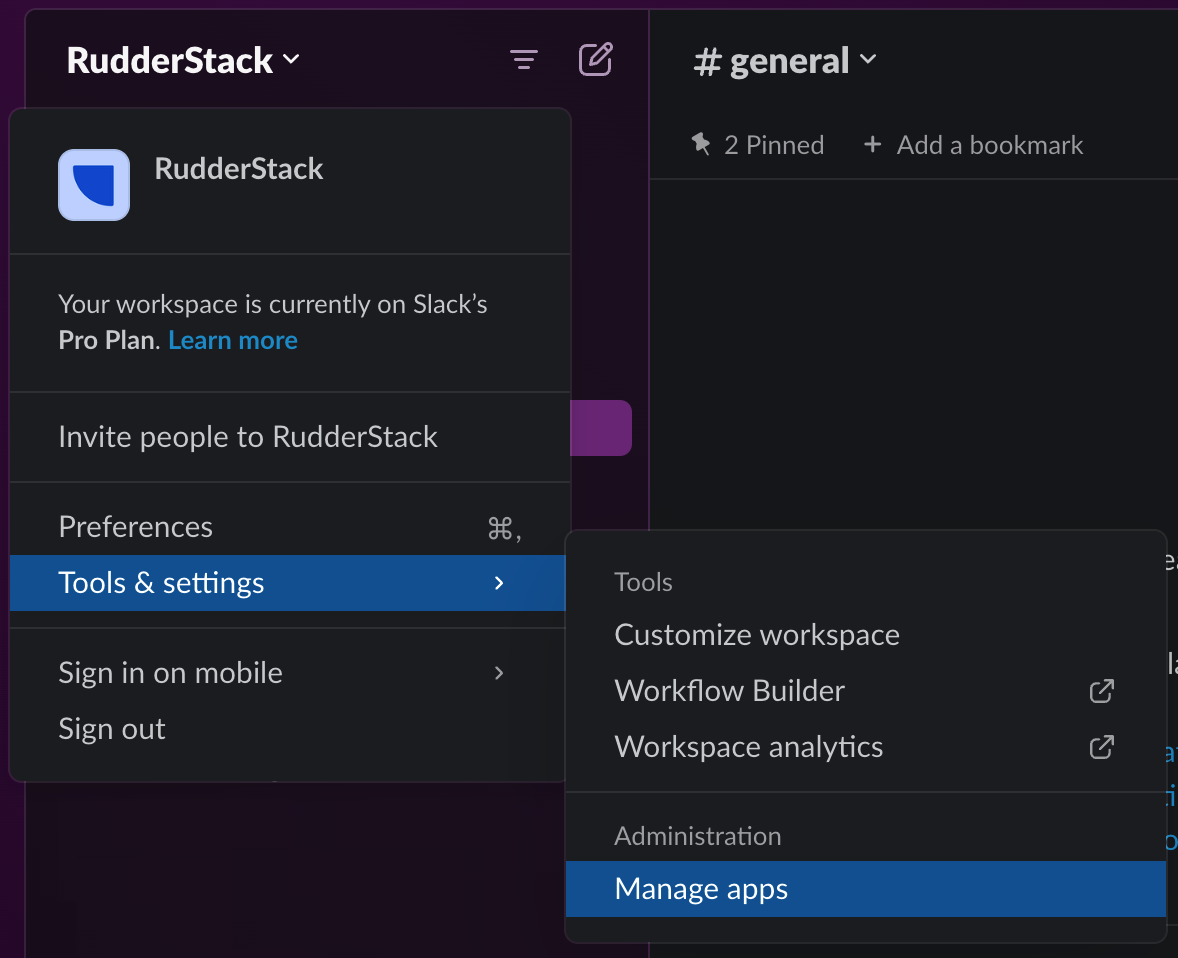Open the #general channel details dropdown
Image resolution: width=1178 pixels, height=958 pixels.
(785, 60)
